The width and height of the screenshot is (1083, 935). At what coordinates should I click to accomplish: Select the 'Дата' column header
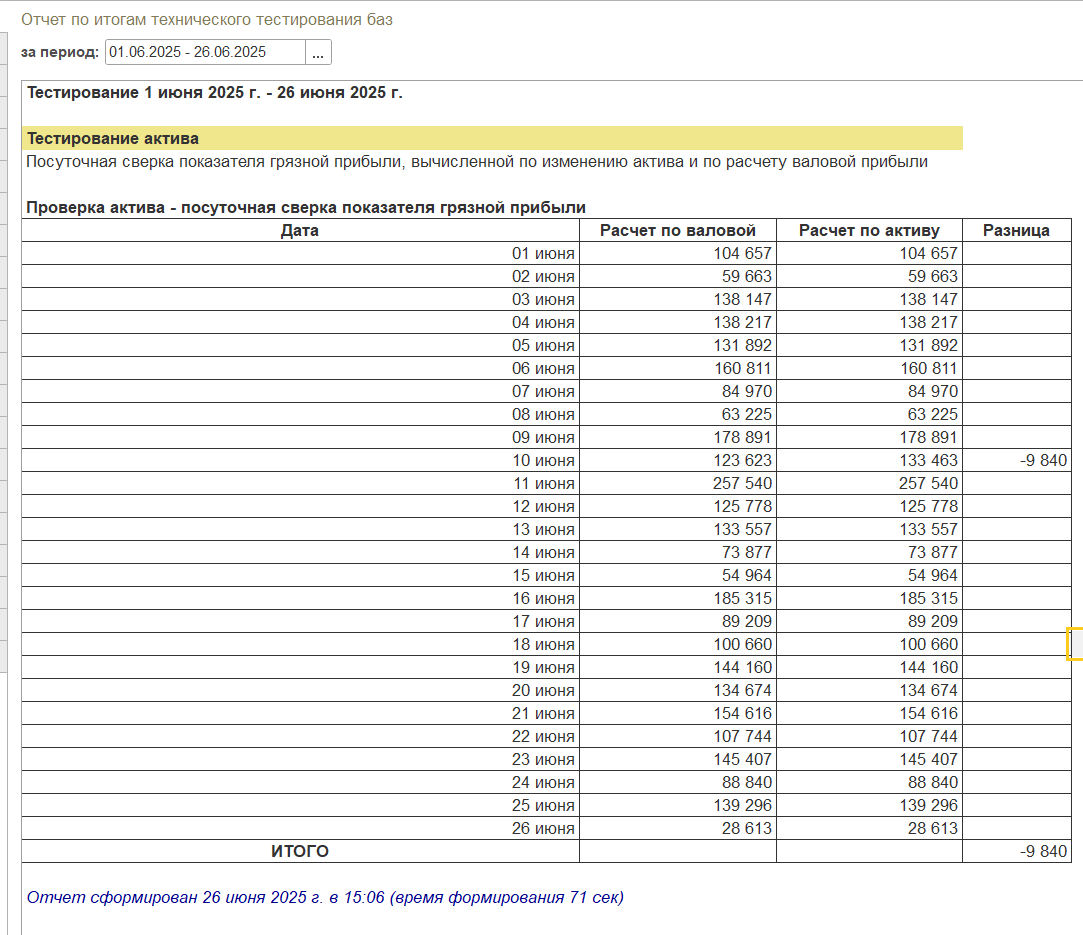click(300, 231)
